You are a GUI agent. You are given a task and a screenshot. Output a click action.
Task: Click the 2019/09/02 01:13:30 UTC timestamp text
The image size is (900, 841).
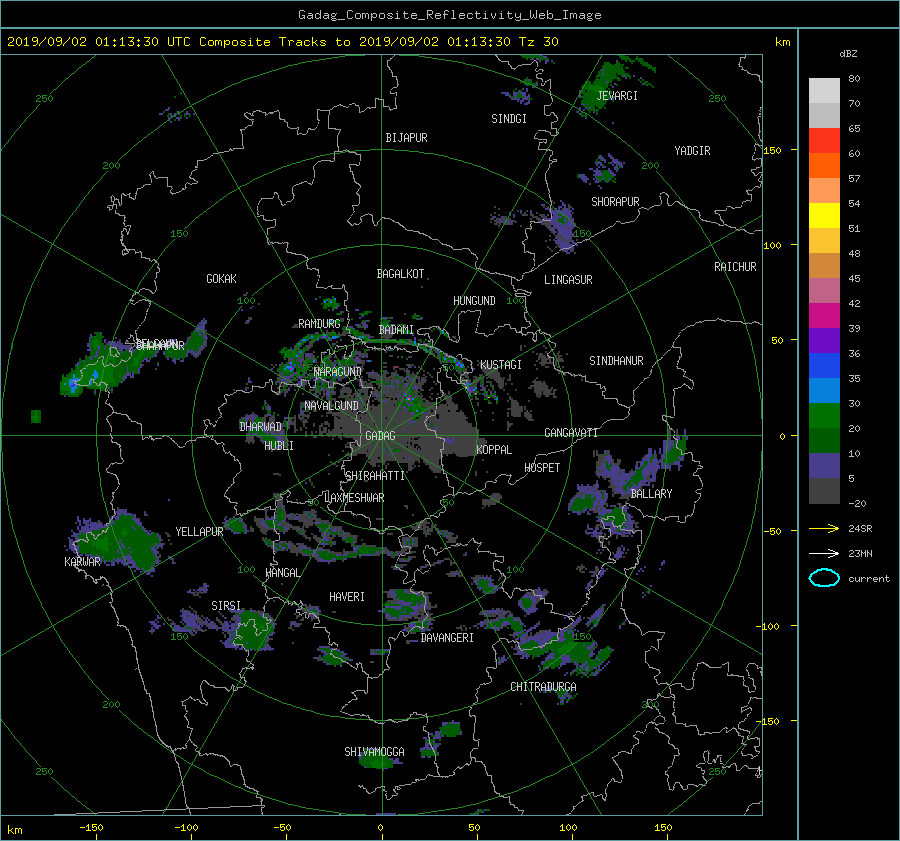tap(99, 42)
